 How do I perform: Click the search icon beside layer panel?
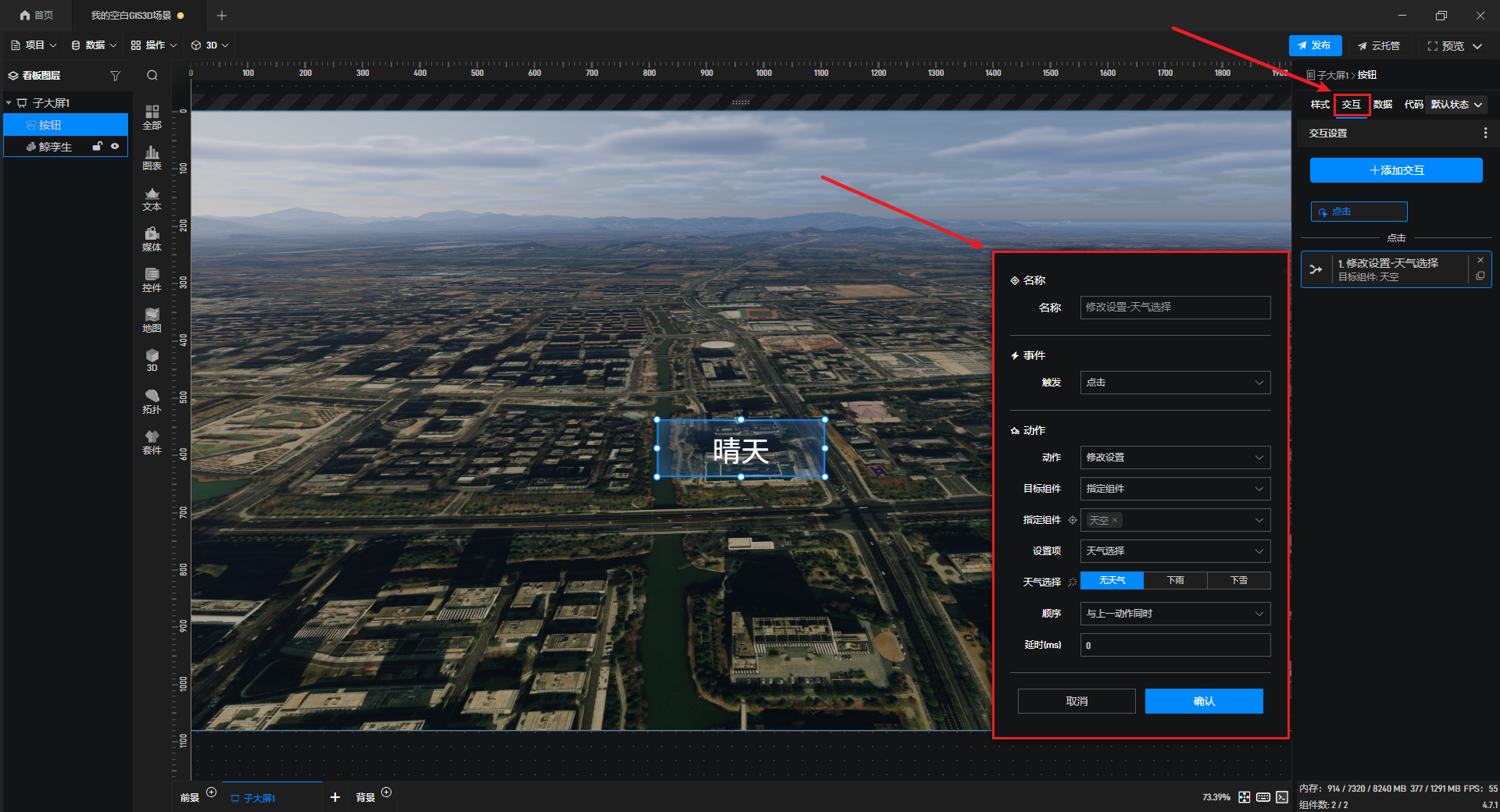point(152,76)
